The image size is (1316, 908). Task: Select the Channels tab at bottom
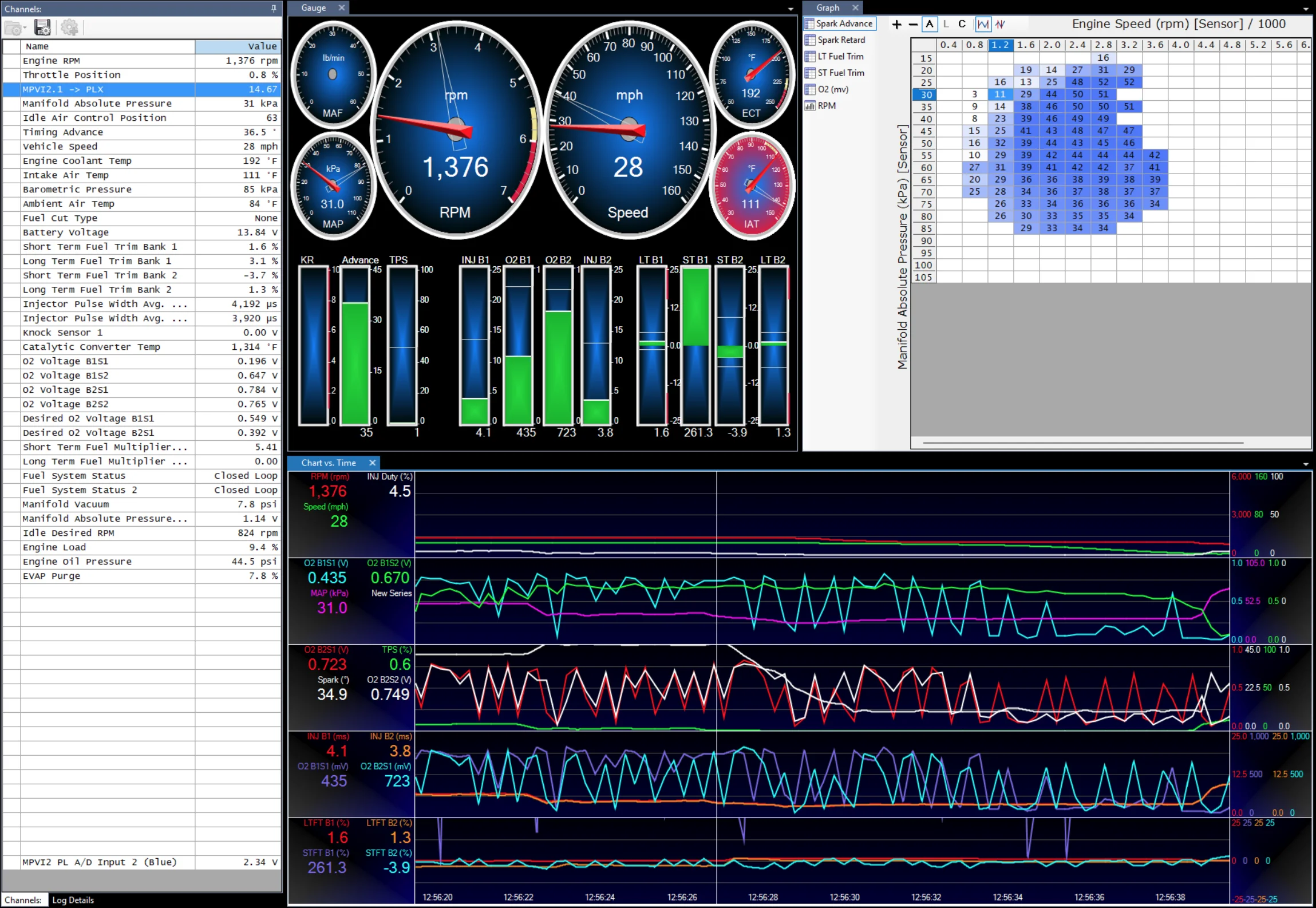coord(23,900)
